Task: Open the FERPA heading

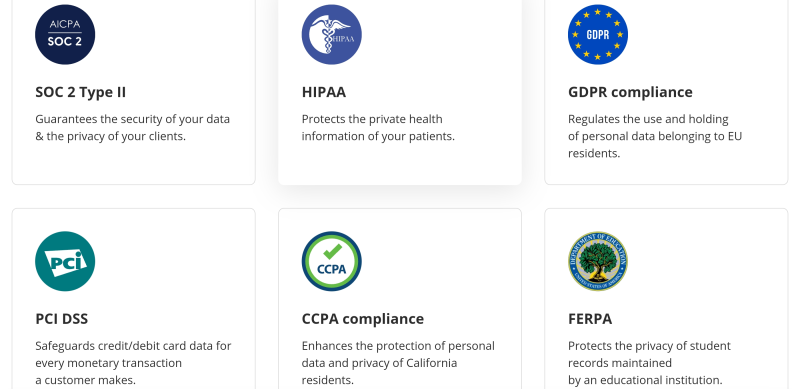Action: (x=590, y=319)
